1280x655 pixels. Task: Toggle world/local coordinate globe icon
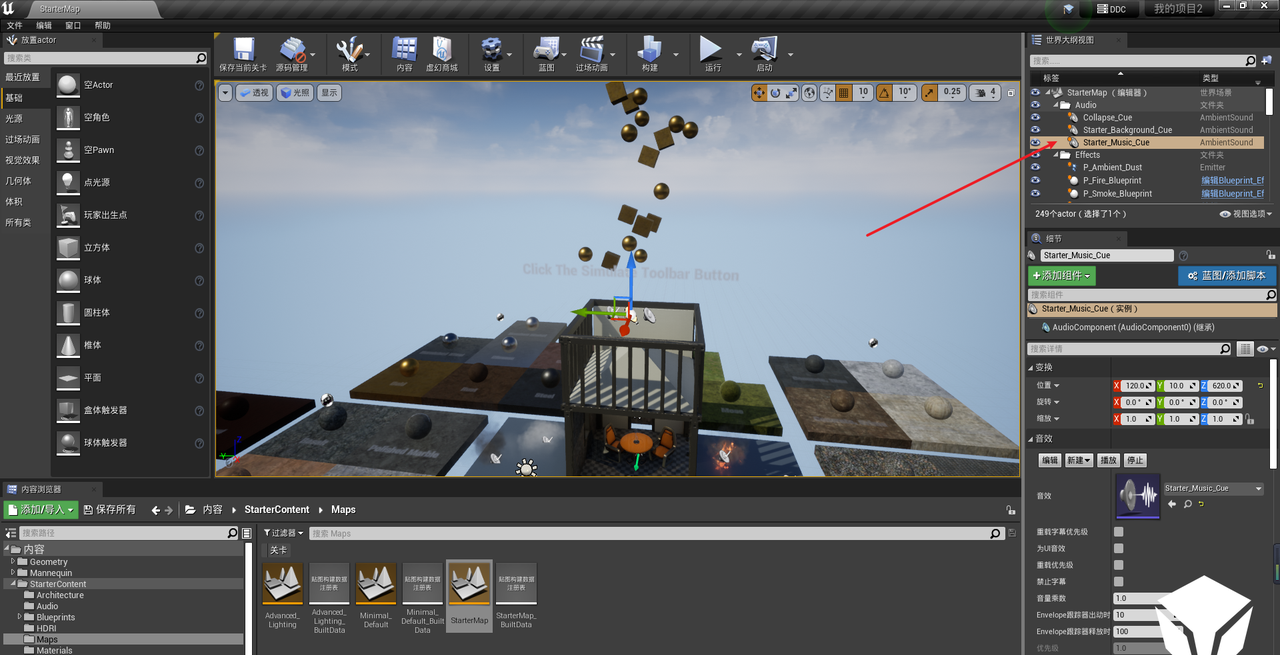809,92
